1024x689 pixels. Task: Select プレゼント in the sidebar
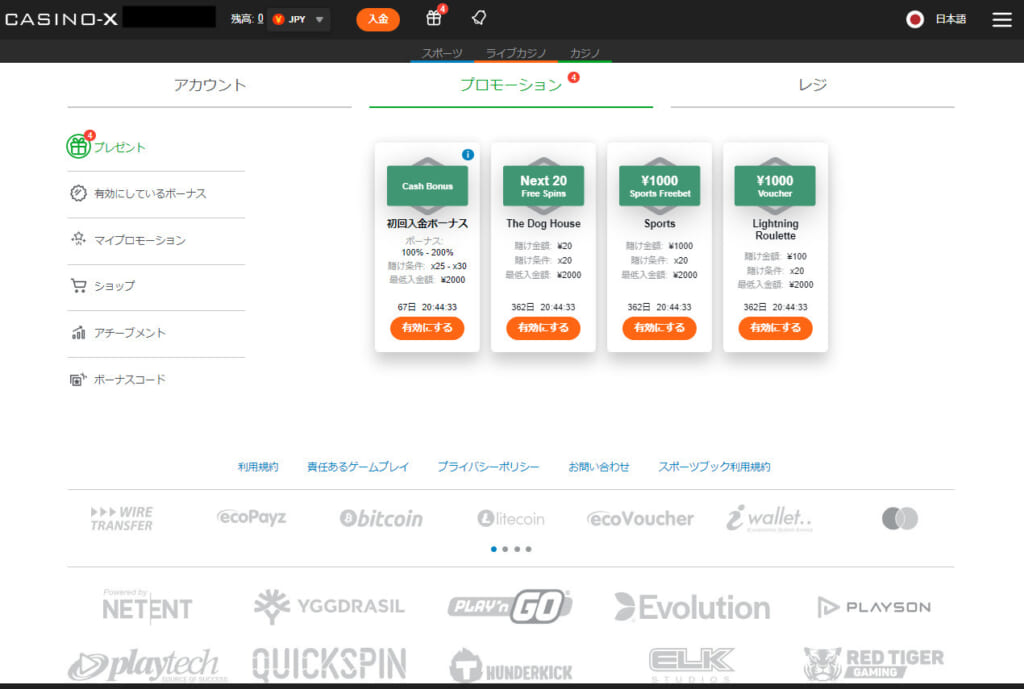pos(120,147)
